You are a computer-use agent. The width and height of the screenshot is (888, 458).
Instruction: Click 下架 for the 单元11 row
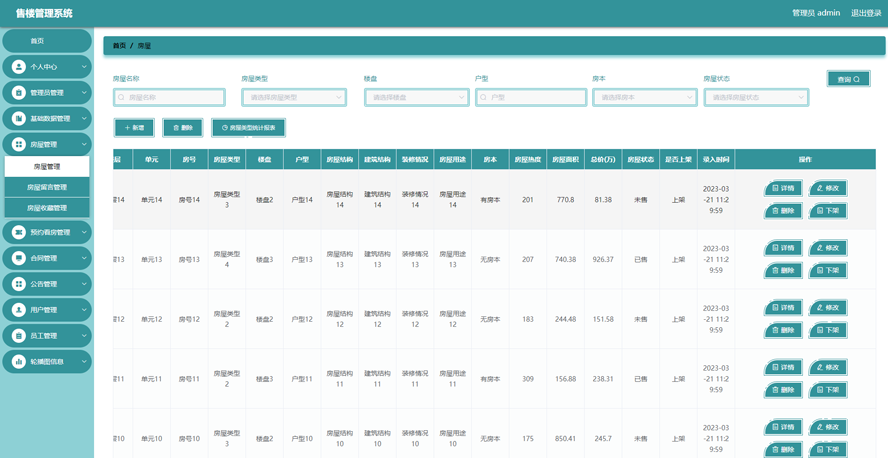point(828,390)
